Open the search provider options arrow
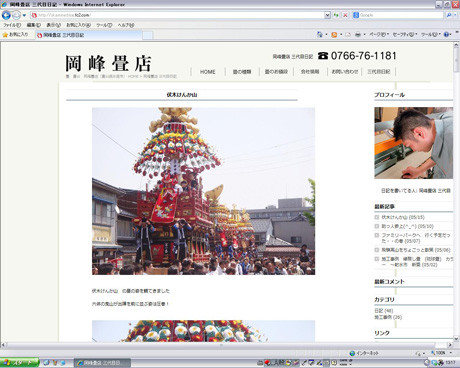 click(x=455, y=15)
